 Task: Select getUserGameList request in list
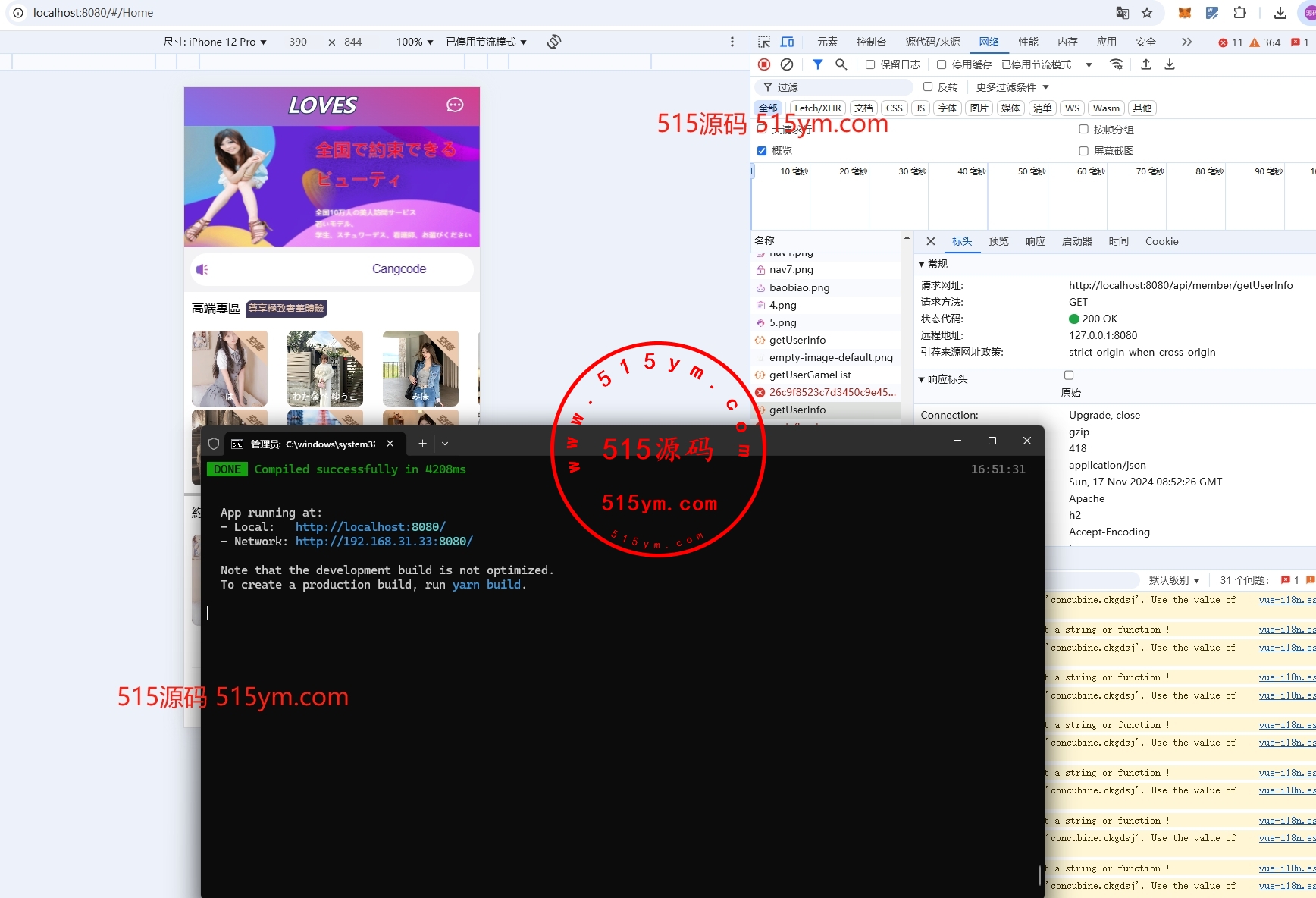point(810,375)
